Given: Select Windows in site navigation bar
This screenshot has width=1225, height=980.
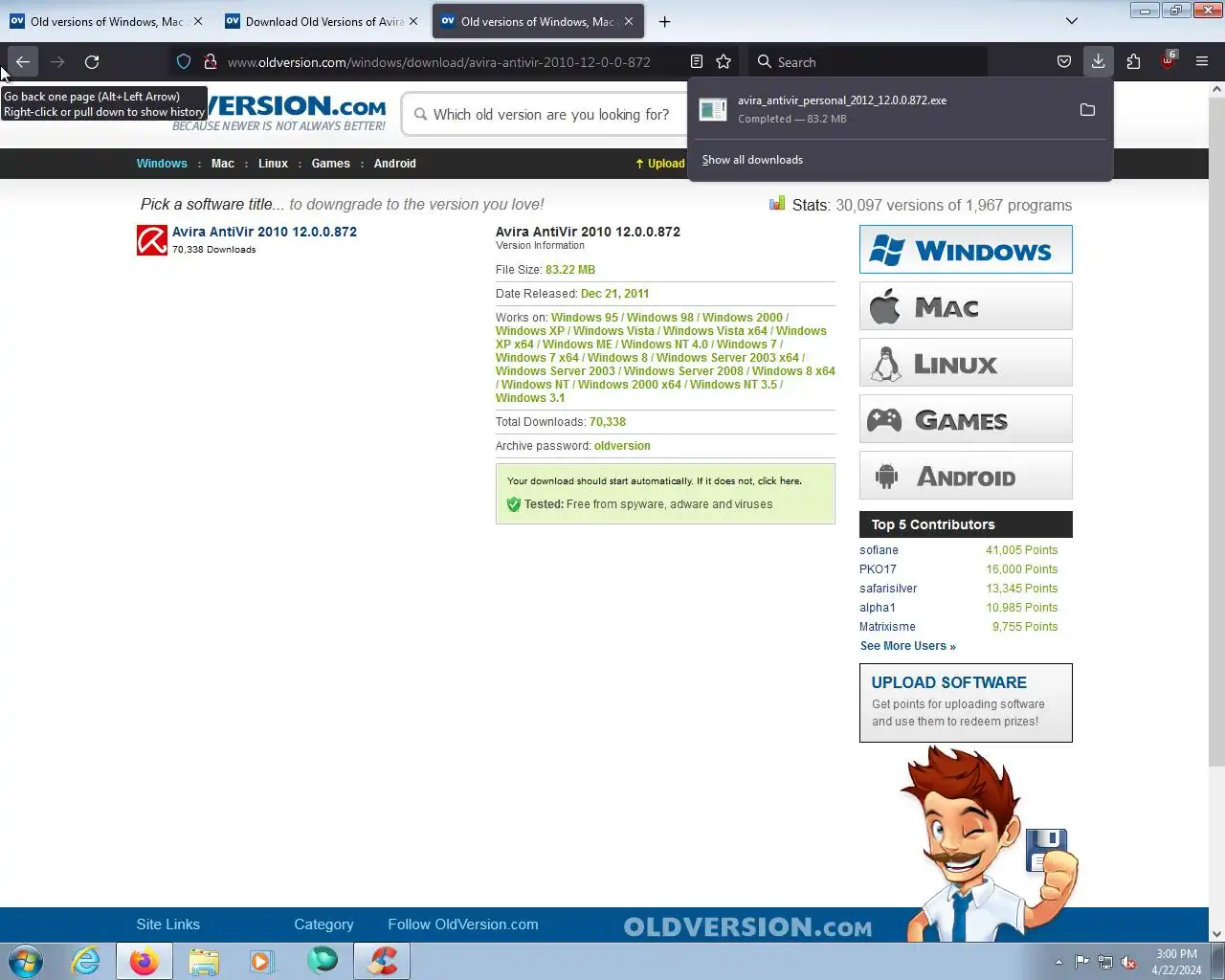Looking at the screenshot, I should pos(162,164).
